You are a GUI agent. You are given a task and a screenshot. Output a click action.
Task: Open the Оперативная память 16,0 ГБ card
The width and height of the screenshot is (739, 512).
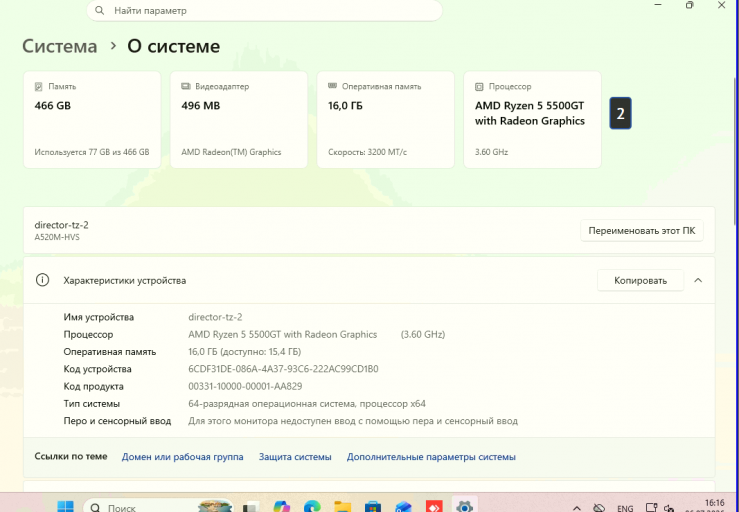coord(386,119)
